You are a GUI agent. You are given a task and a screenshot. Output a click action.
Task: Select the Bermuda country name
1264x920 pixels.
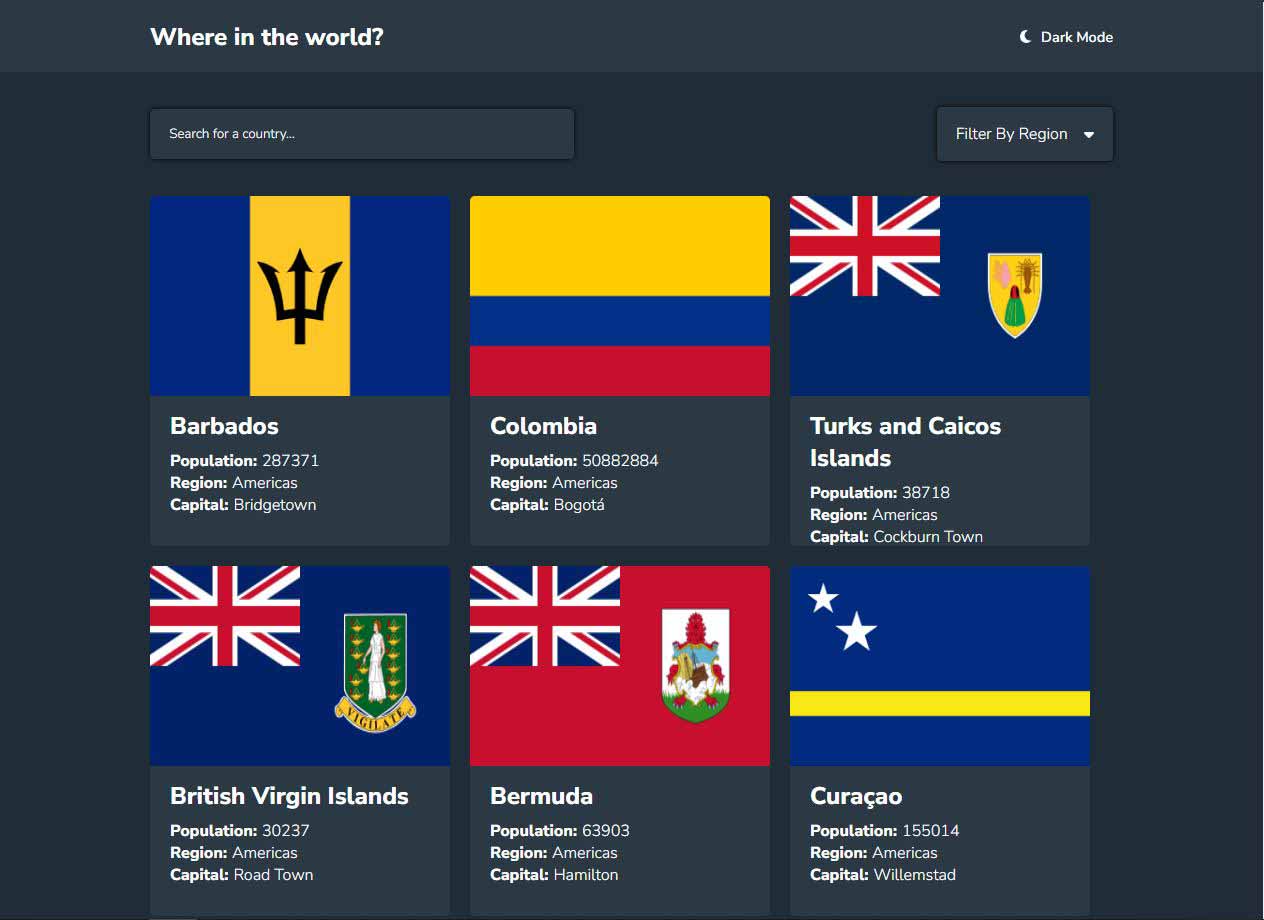(x=542, y=796)
